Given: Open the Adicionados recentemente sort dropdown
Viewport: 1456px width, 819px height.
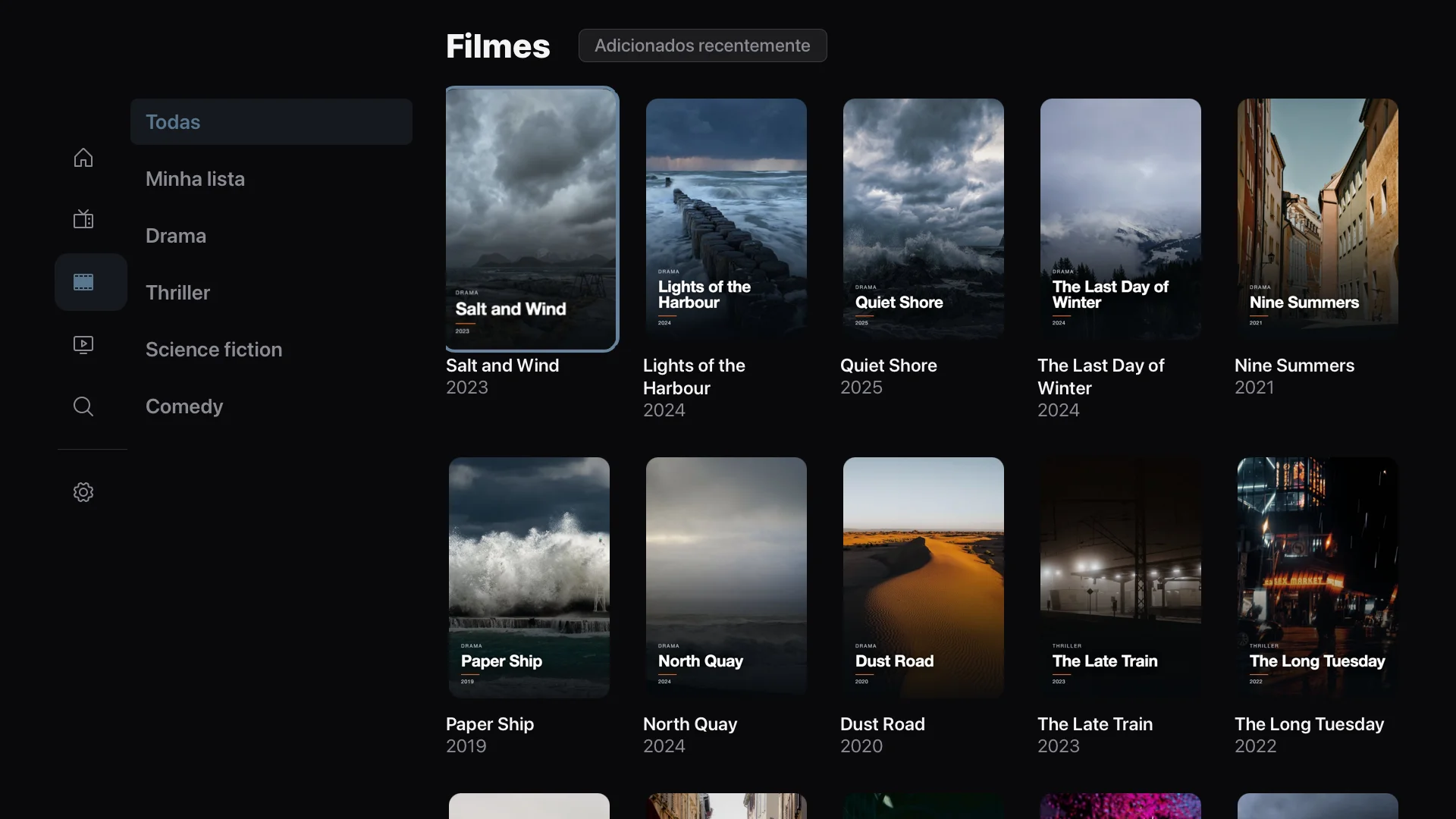Looking at the screenshot, I should (702, 45).
